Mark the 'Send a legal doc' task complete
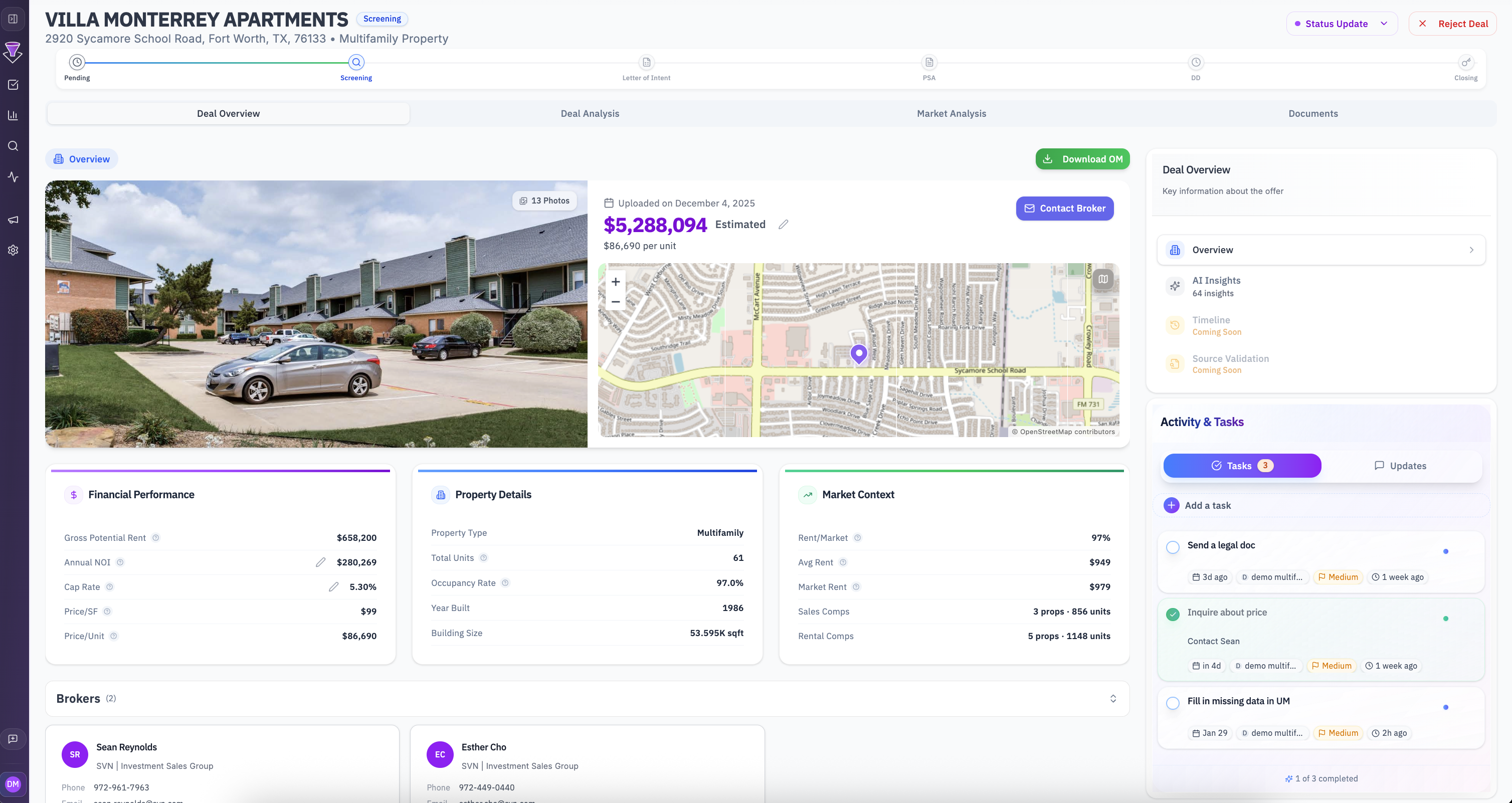1512x803 pixels. 1173,547
